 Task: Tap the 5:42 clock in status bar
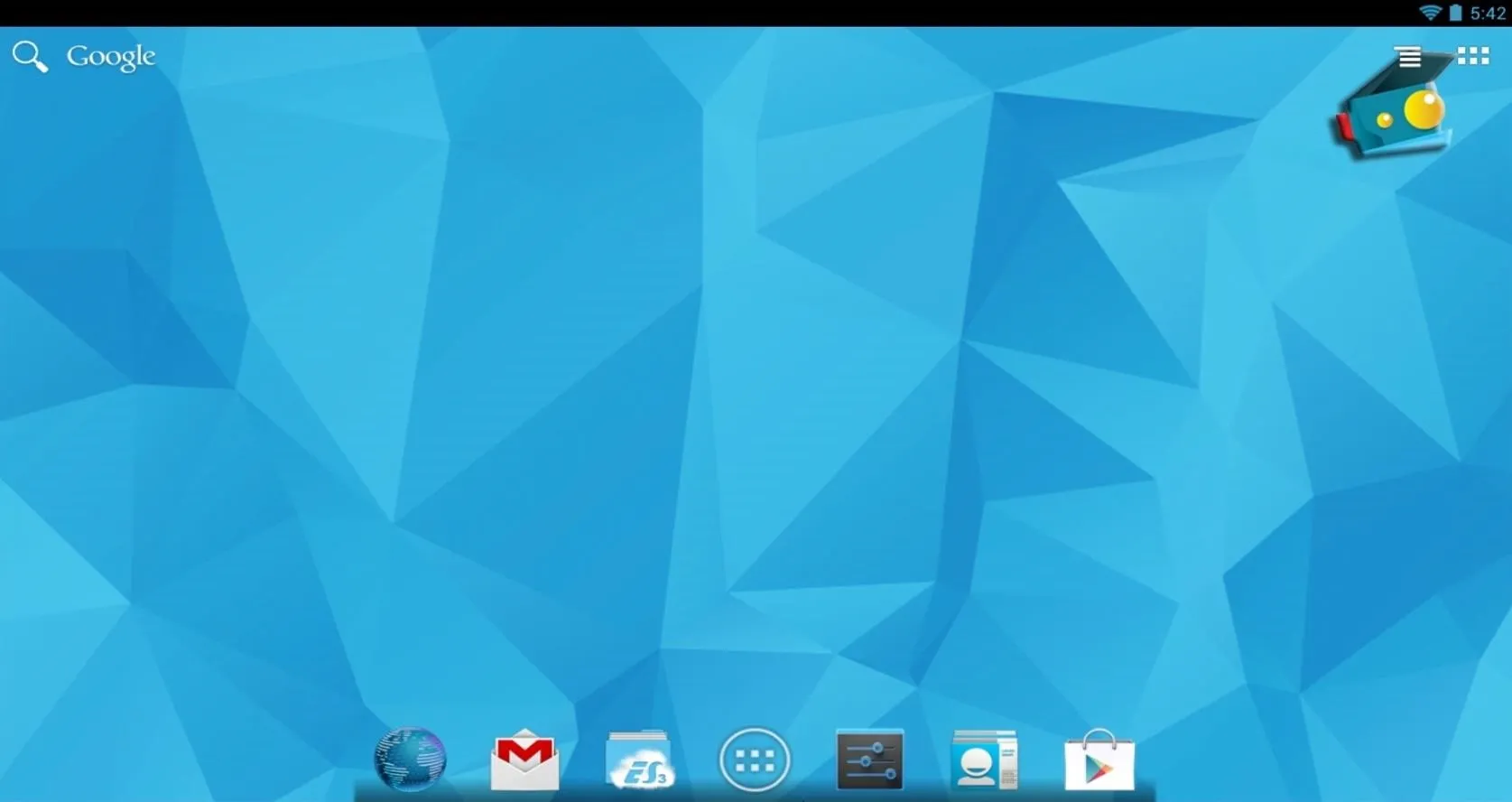pyautogui.click(x=1488, y=13)
